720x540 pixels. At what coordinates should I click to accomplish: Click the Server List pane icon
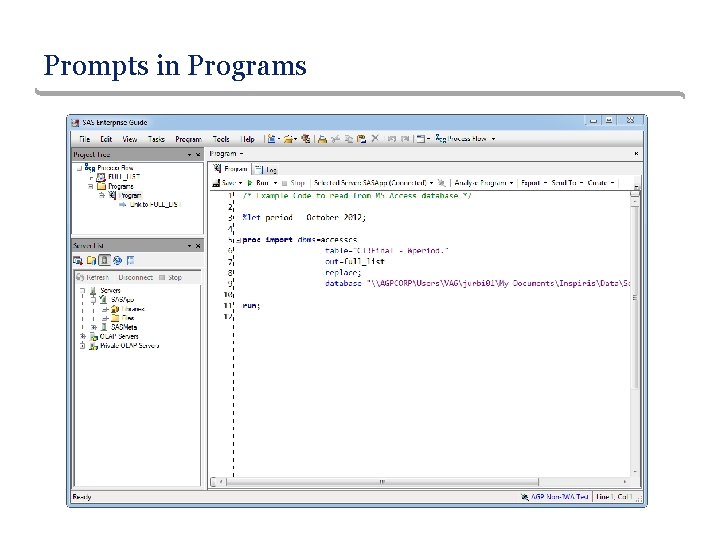click(x=105, y=261)
